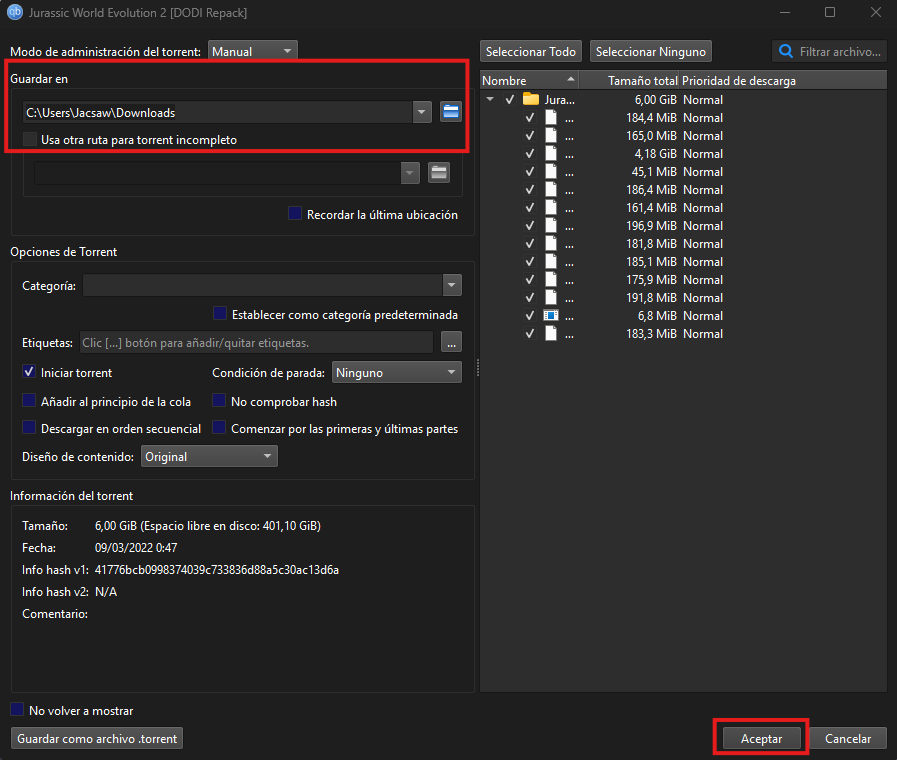
Task: Click 'Seleccionar Todo' button
Action: (x=531, y=51)
